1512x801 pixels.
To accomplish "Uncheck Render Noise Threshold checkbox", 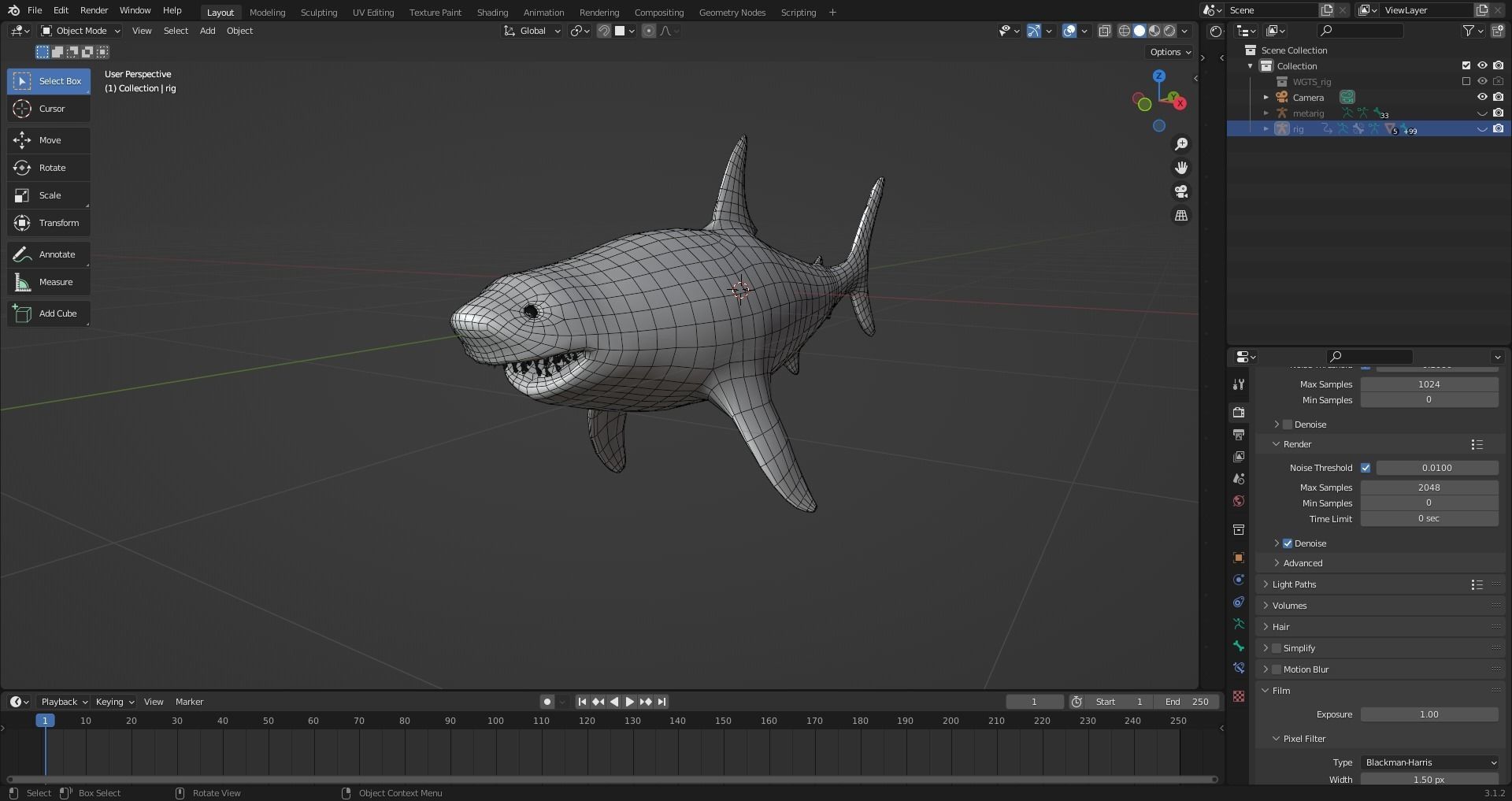I will tap(1366, 468).
